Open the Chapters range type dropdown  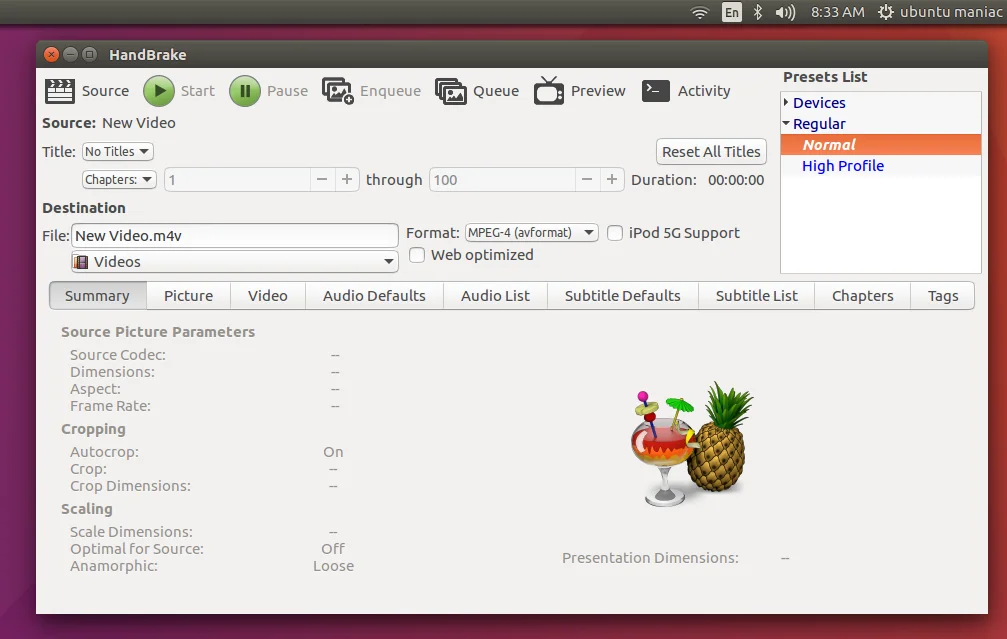tap(119, 180)
